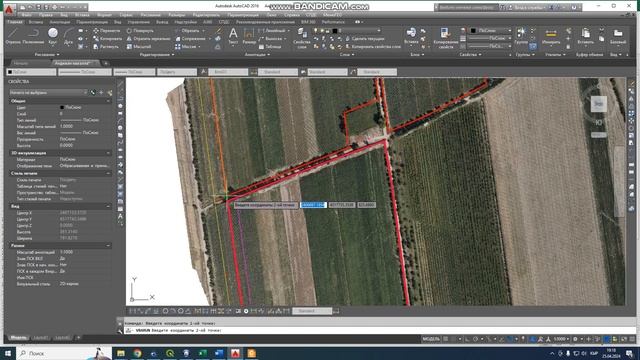Click Копирование свойств (Match Properties)

445,38
